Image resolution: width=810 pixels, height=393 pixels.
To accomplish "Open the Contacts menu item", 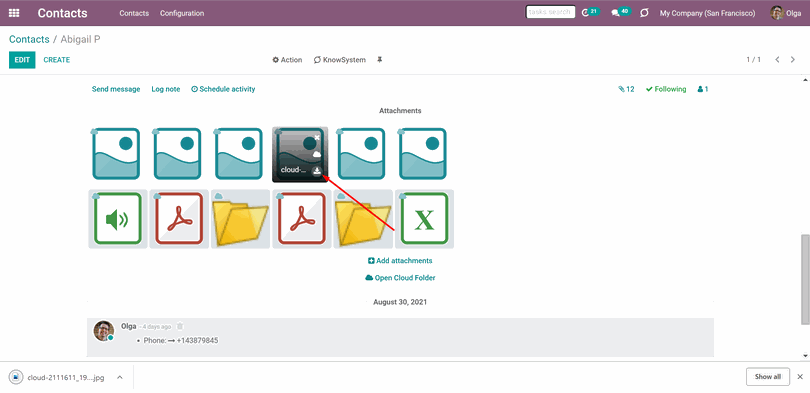I will click(x=134, y=13).
